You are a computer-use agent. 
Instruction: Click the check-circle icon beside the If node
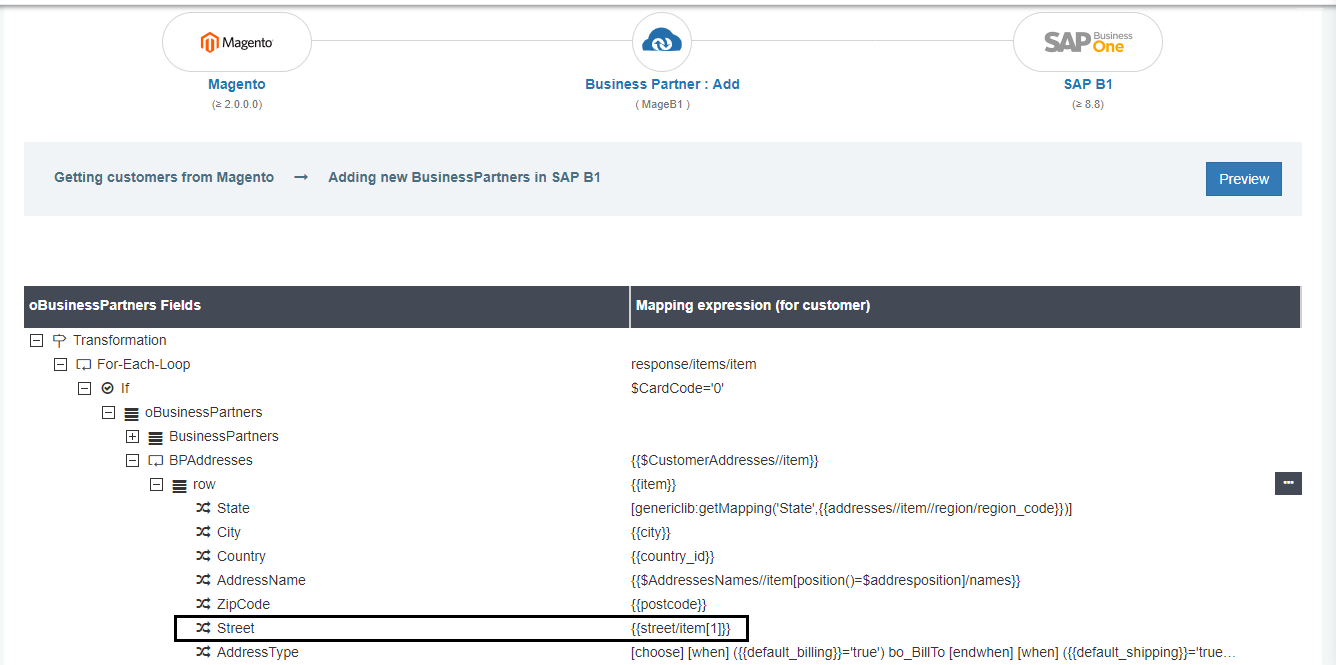[x=108, y=388]
